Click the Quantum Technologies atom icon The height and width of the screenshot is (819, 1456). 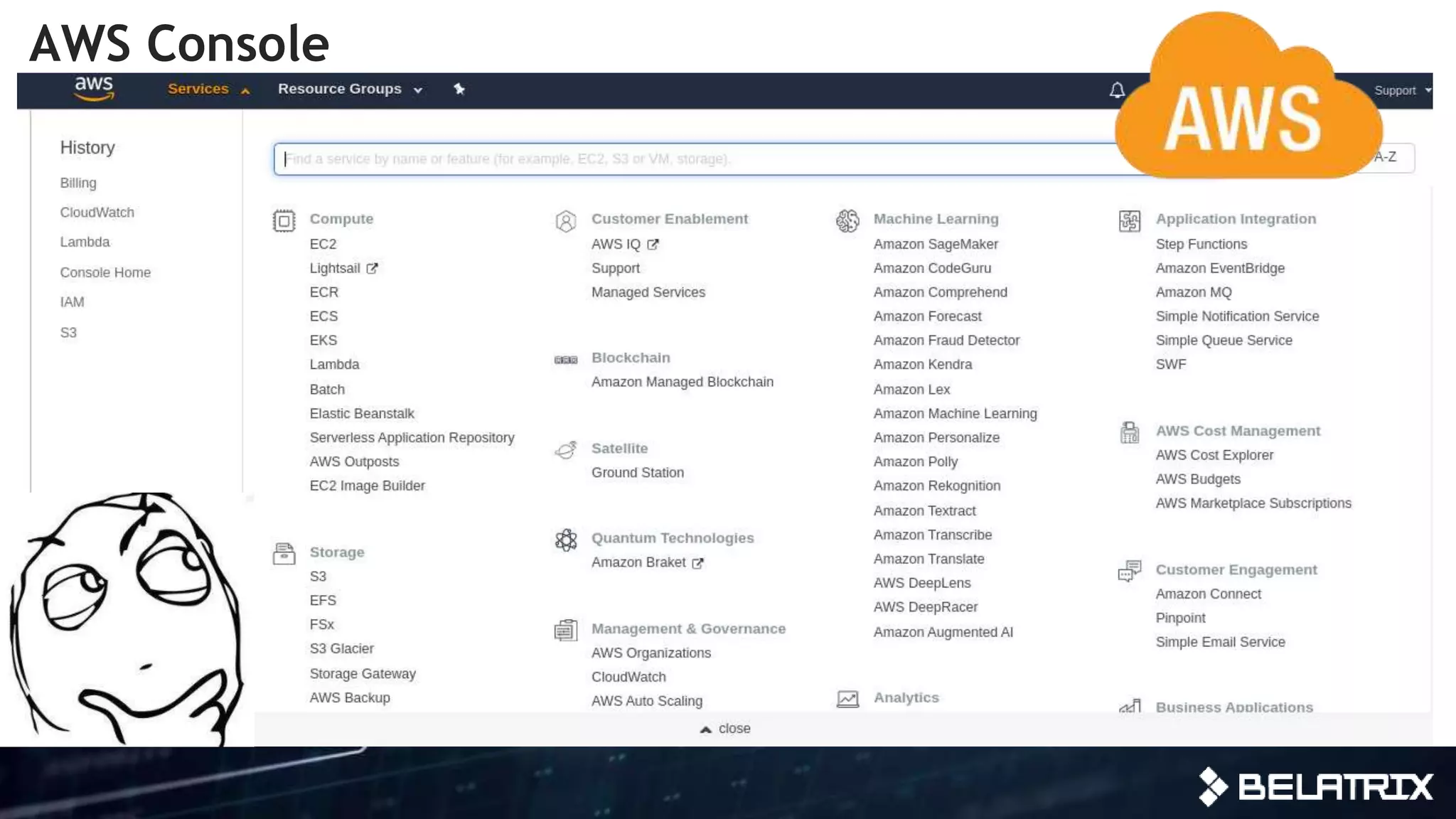[566, 540]
